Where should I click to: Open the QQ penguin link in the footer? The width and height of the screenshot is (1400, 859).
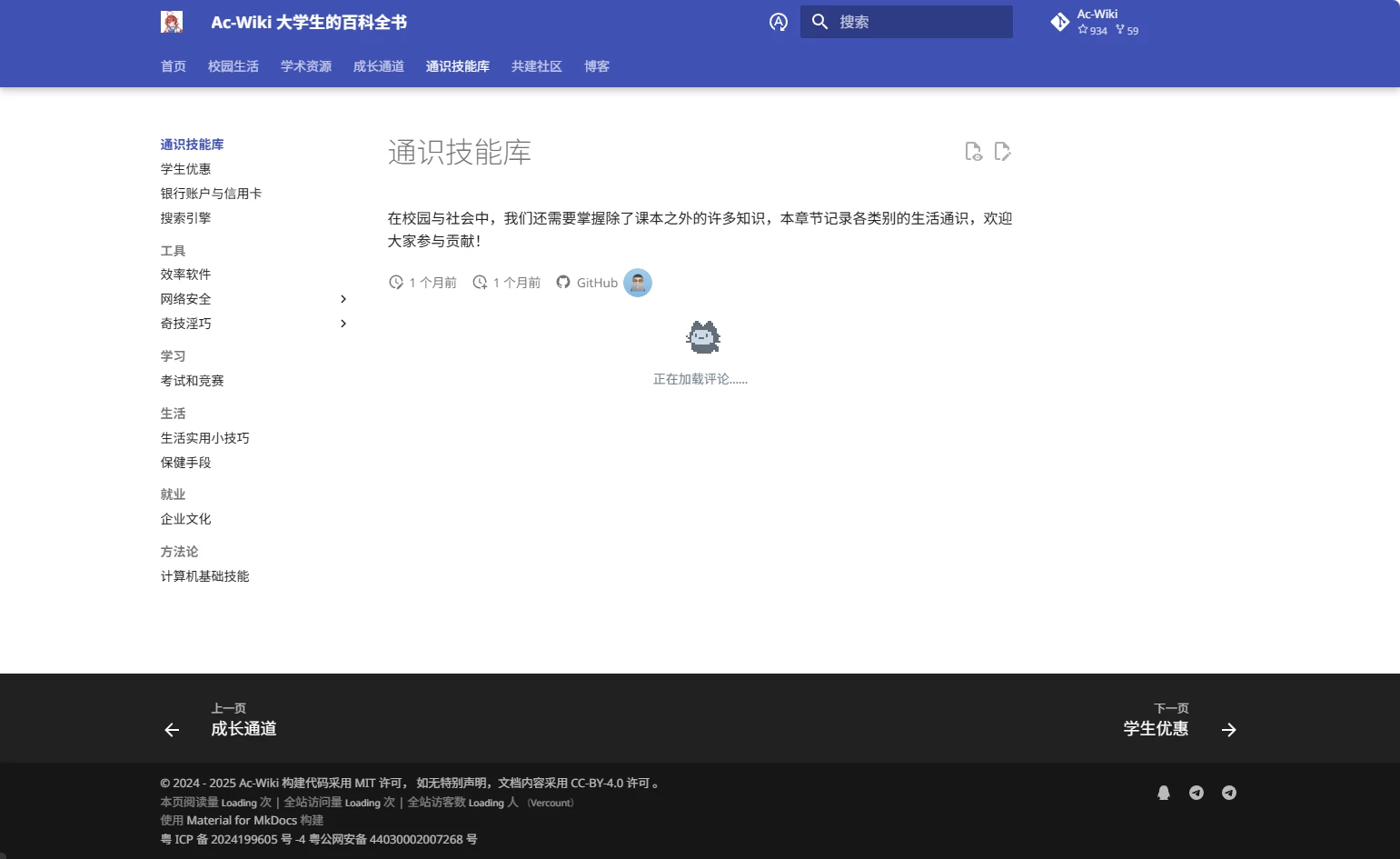point(1163,793)
